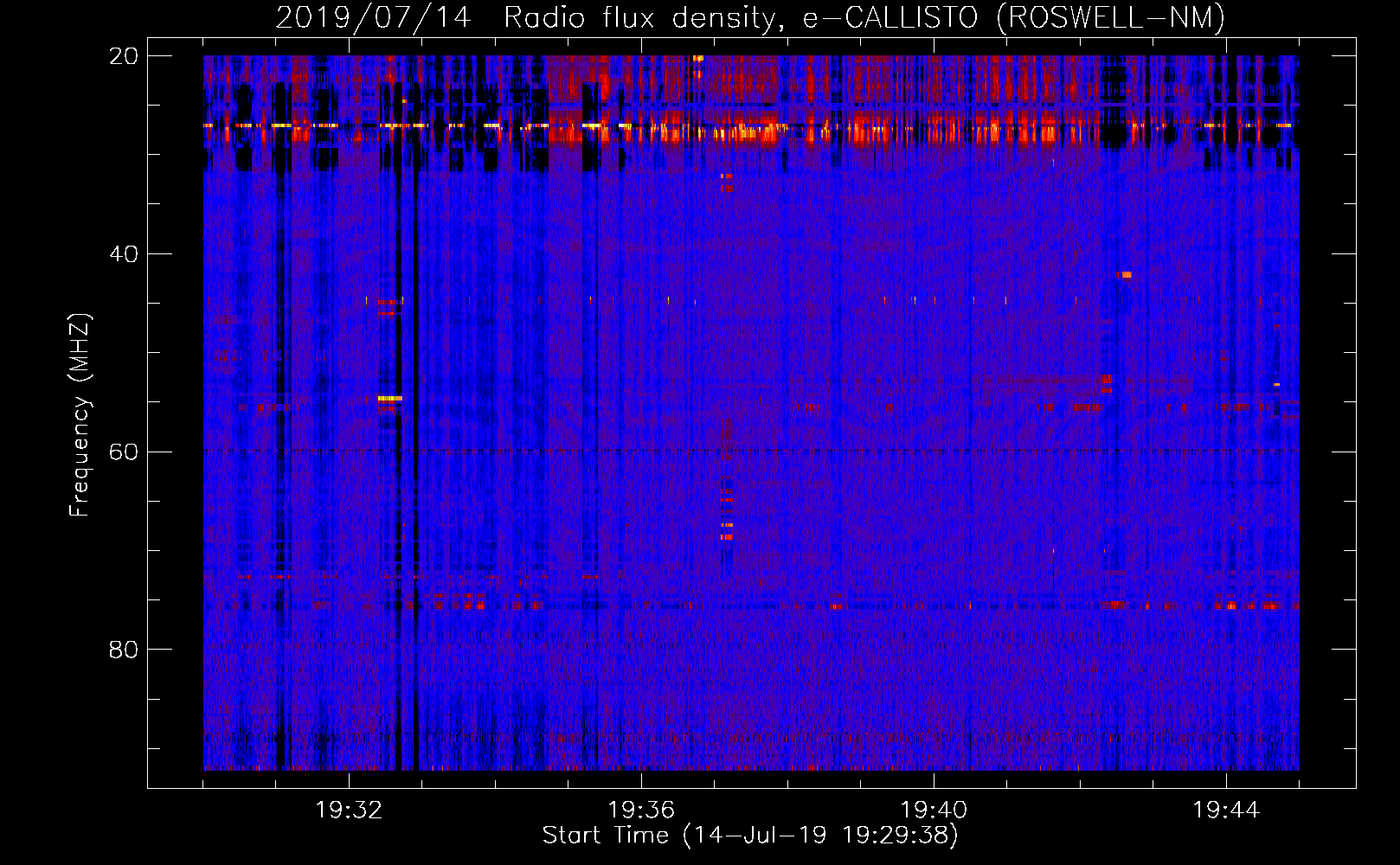This screenshot has width=1400, height=865.
Task: Click the 'Start Time (14-Jul-19 19:29:38)' label
Action: [x=750, y=836]
